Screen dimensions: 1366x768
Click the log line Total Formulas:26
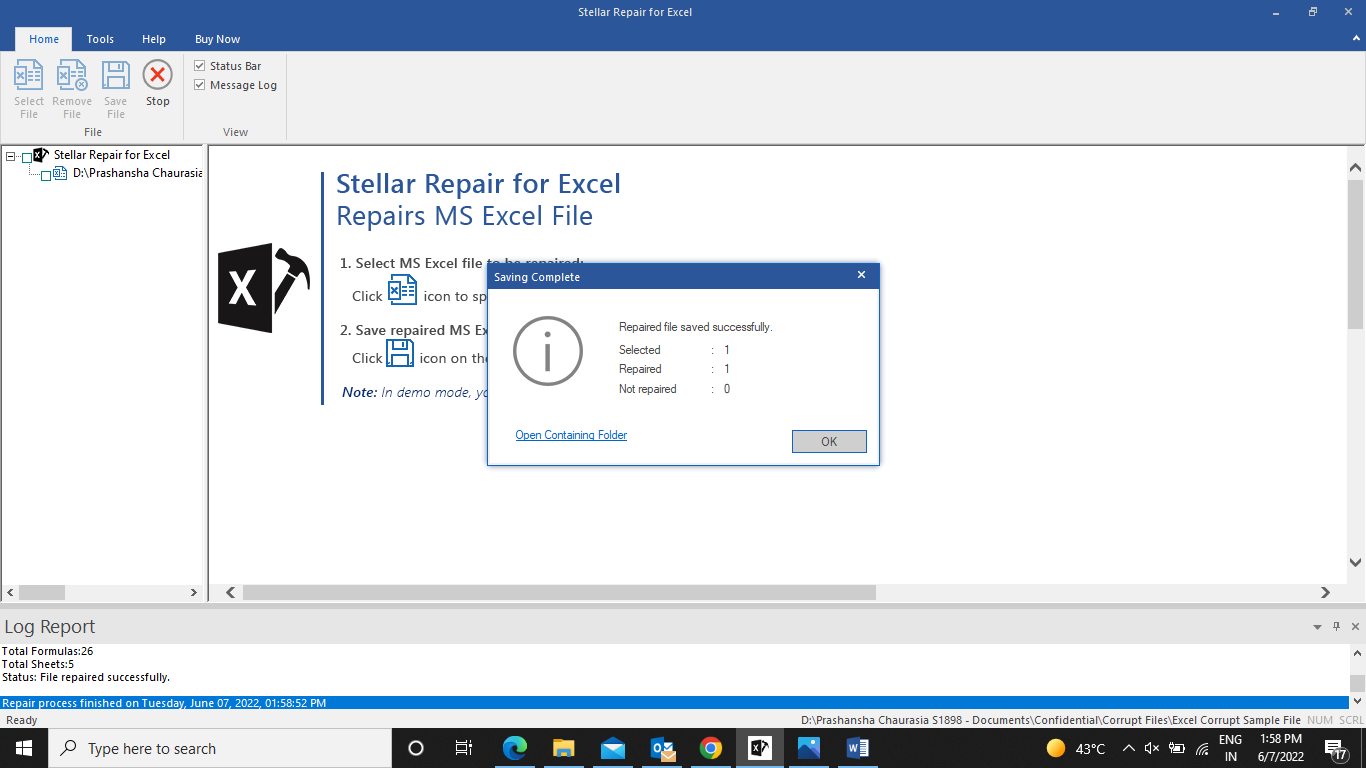(x=48, y=651)
